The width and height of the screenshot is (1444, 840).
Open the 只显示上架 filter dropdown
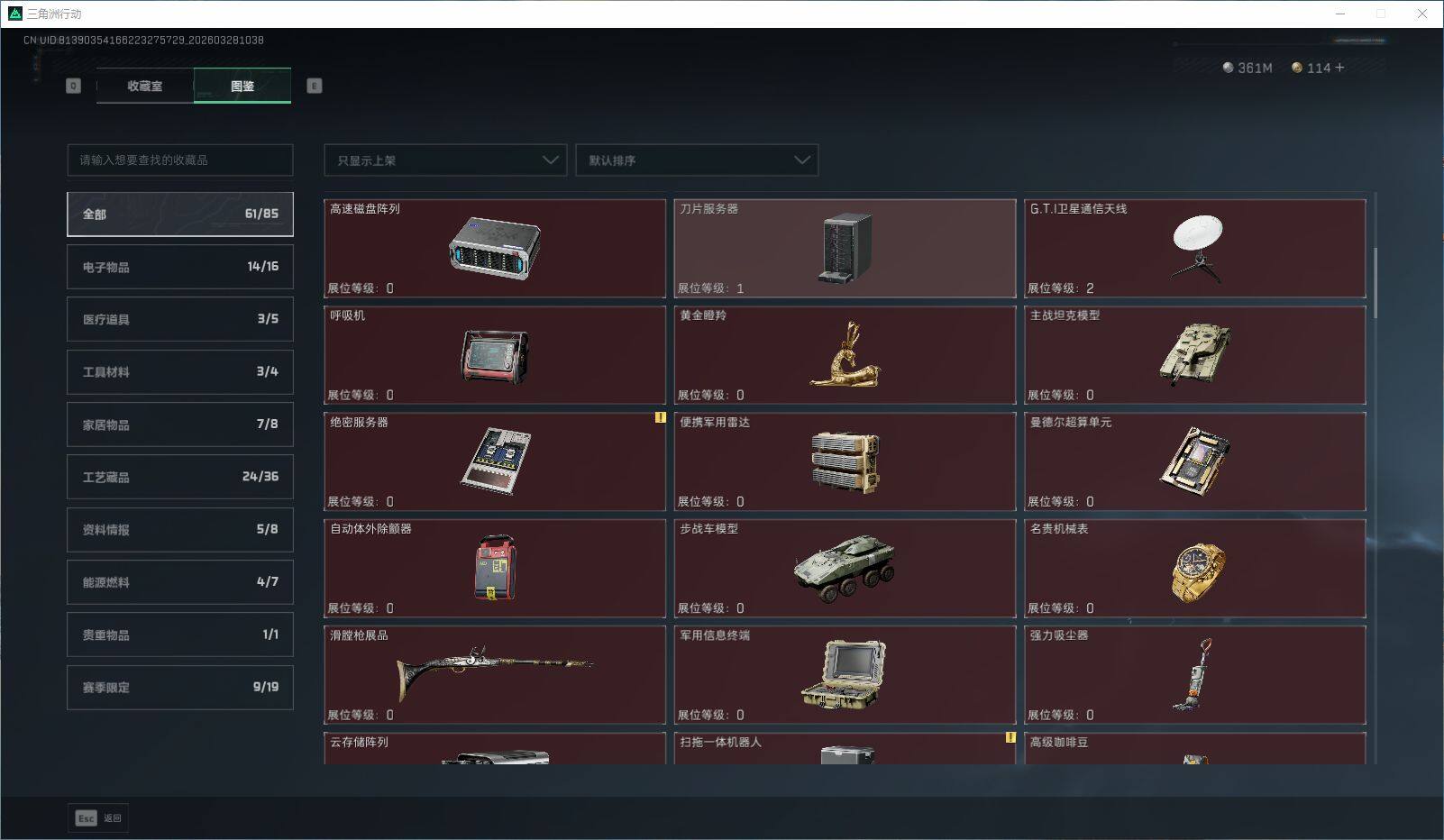click(x=444, y=160)
